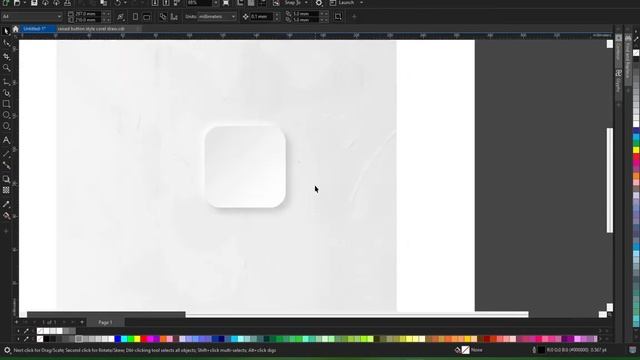Select the Ellipse tool
640x360 pixels.
click(6, 115)
